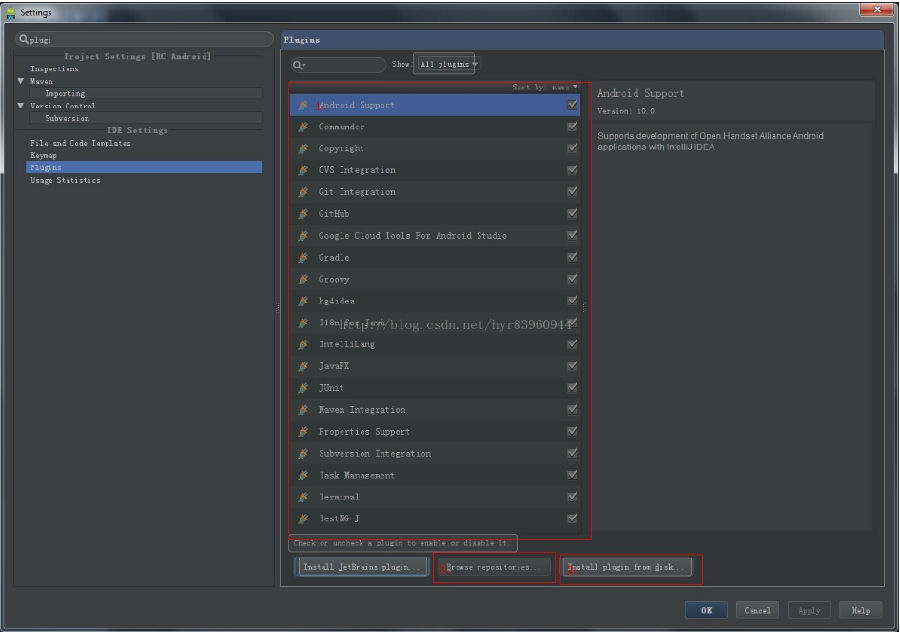Click the Groovy plugin icon

click(x=303, y=280)
